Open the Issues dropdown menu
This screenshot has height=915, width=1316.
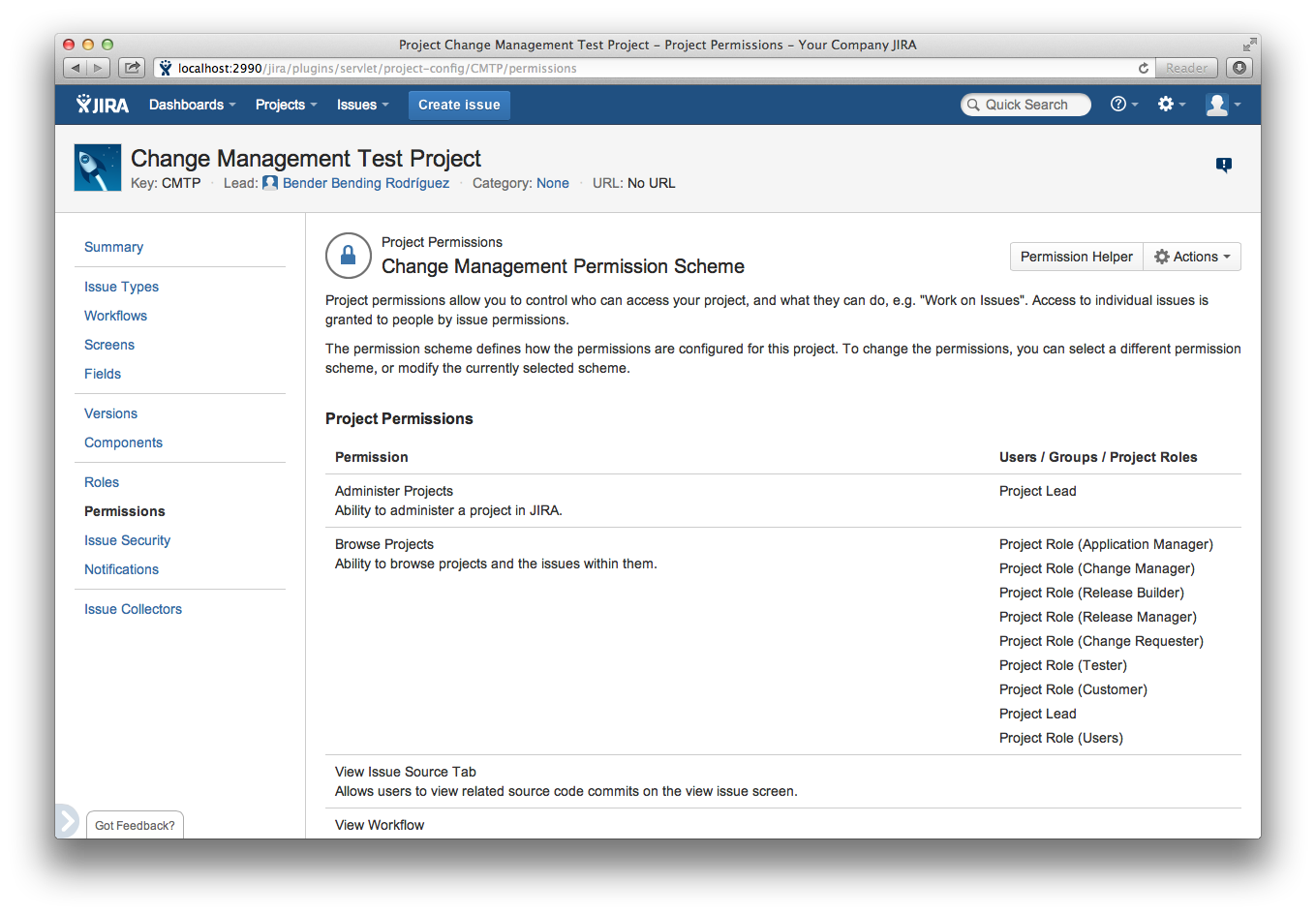coord(362,105)
